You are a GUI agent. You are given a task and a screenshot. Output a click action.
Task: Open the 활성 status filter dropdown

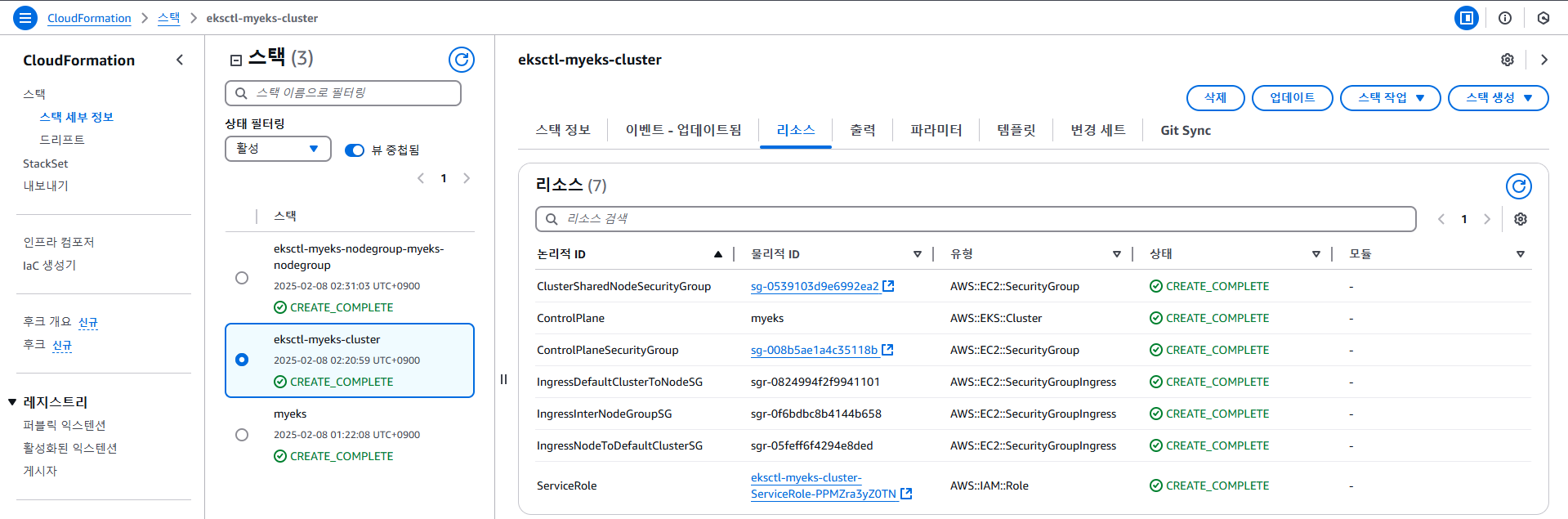click(x=278, y=149)
